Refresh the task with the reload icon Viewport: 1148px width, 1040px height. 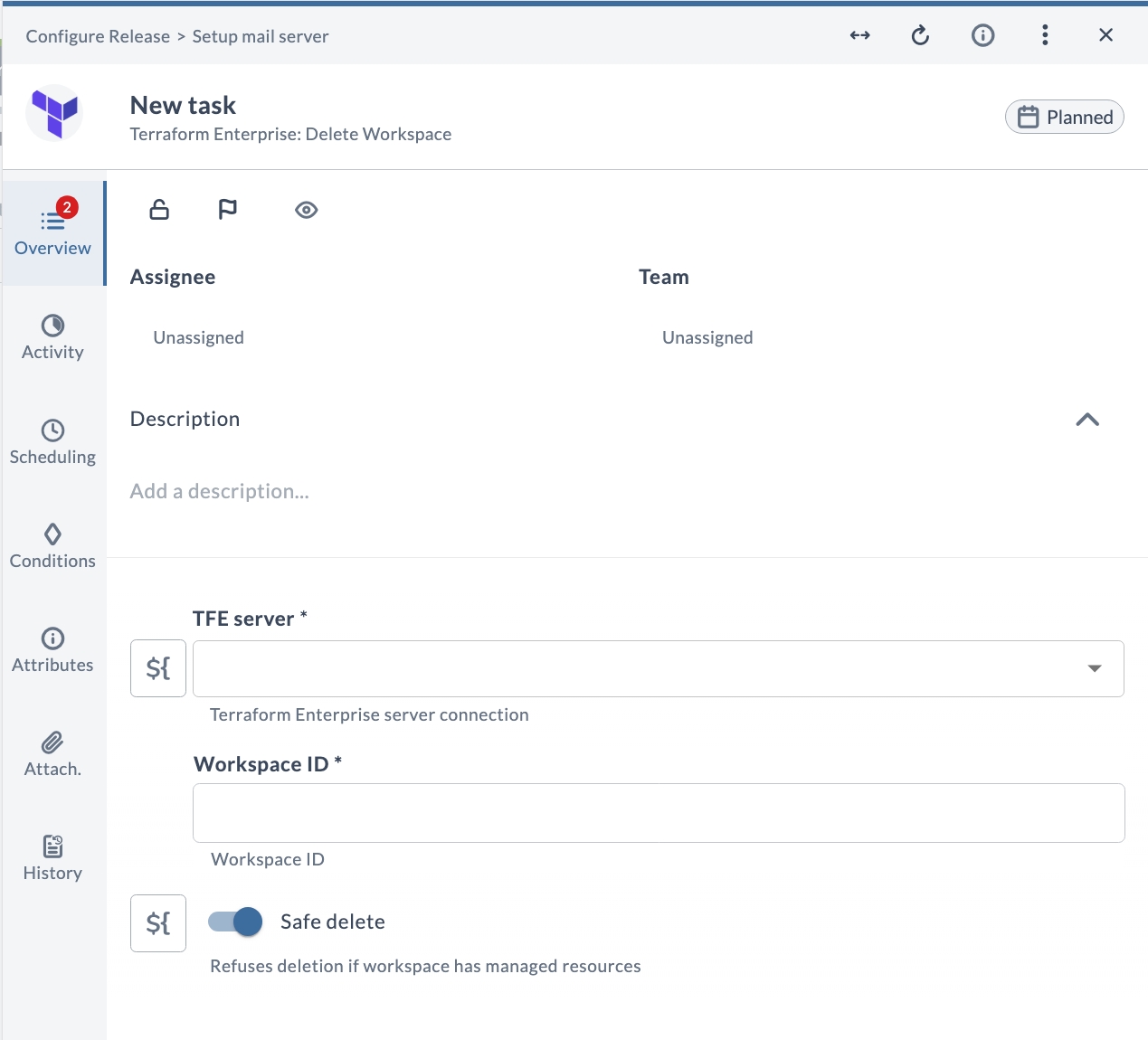[920, 35]
